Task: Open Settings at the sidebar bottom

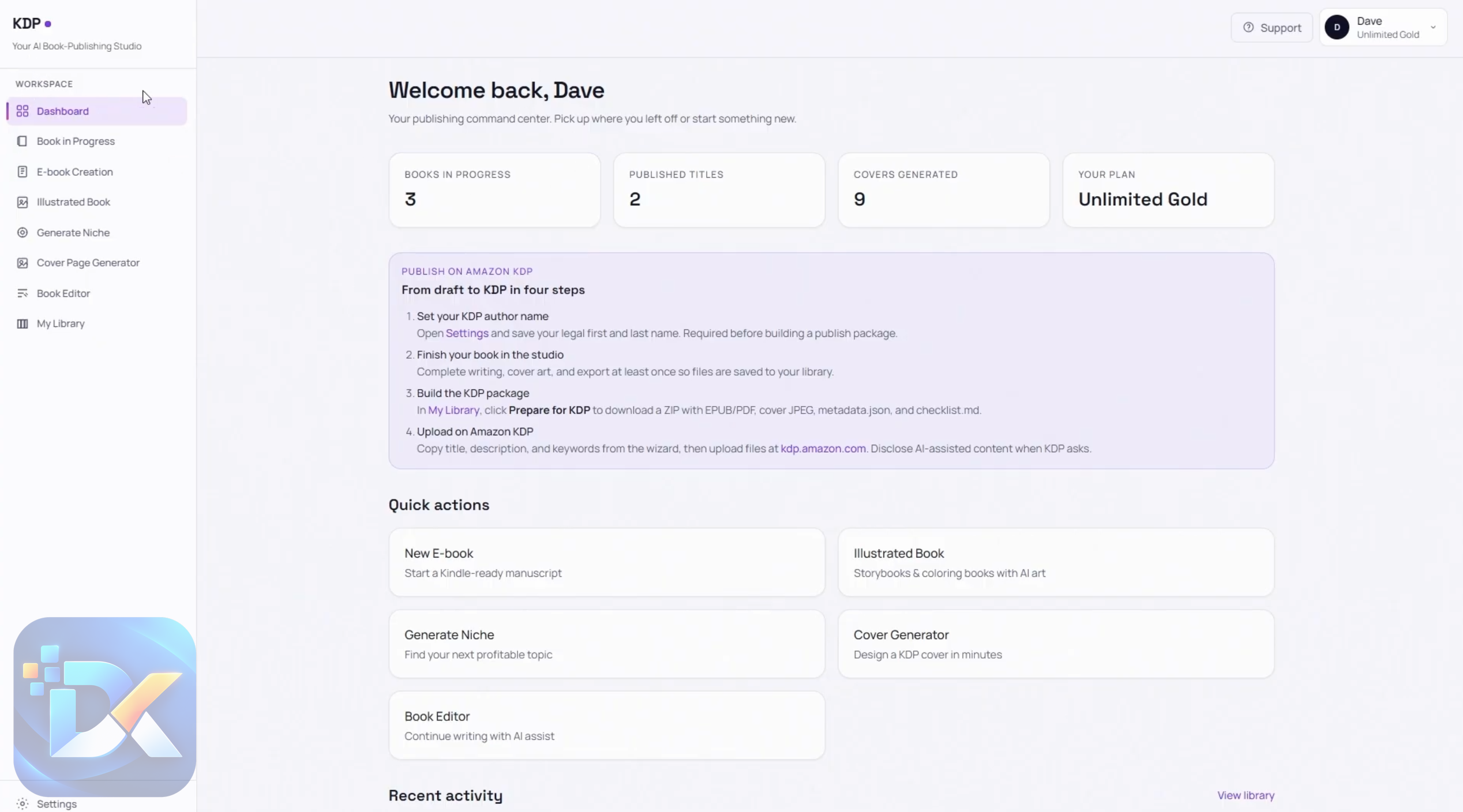Action: (97, 803)
